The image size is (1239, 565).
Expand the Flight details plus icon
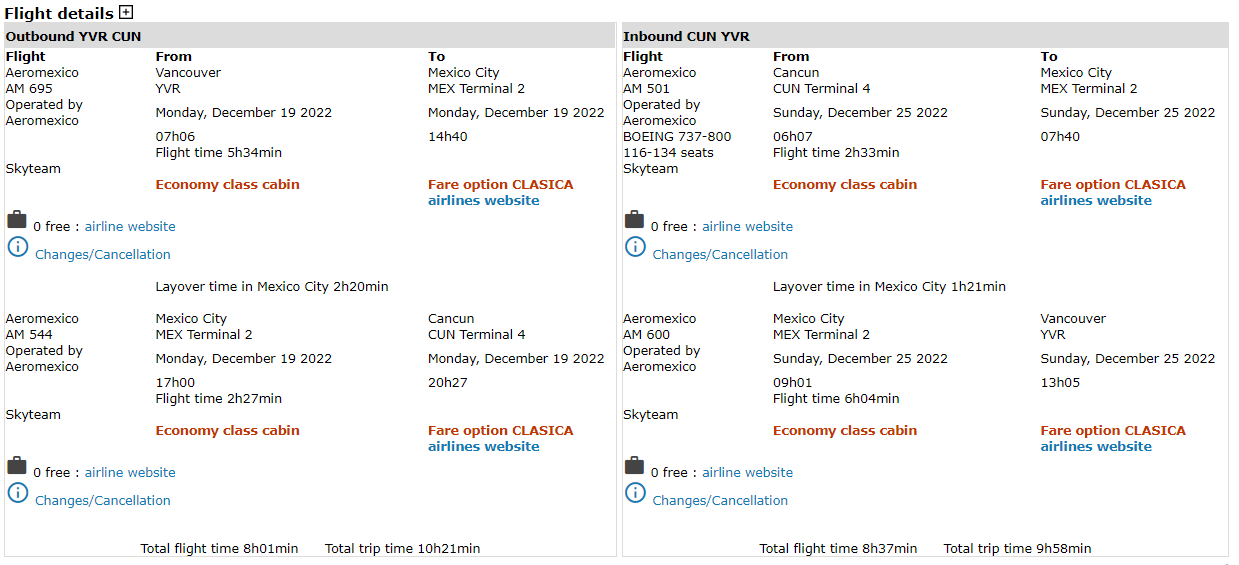tap(126, 13)
